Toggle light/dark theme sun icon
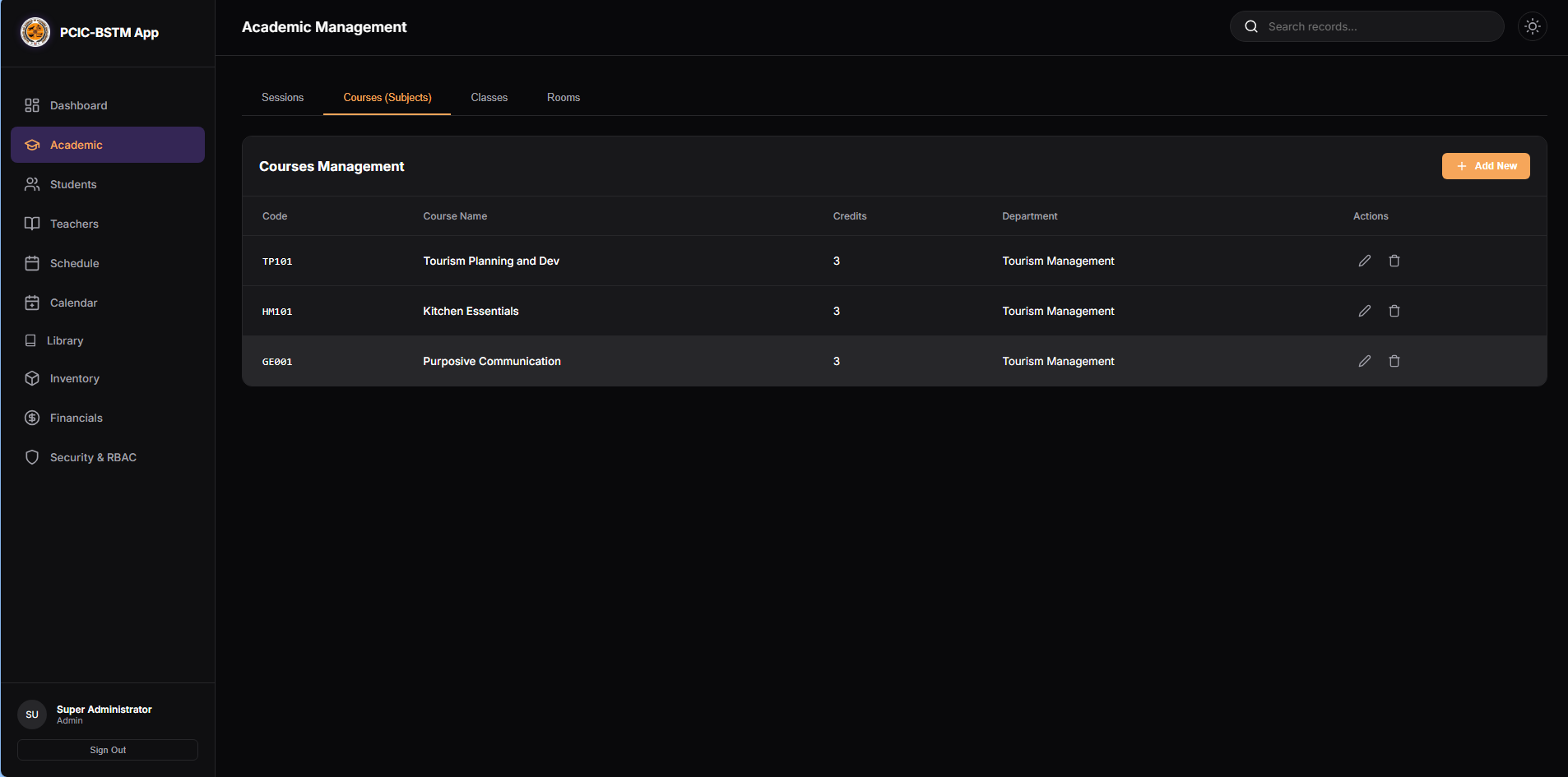 [1532, 26]
